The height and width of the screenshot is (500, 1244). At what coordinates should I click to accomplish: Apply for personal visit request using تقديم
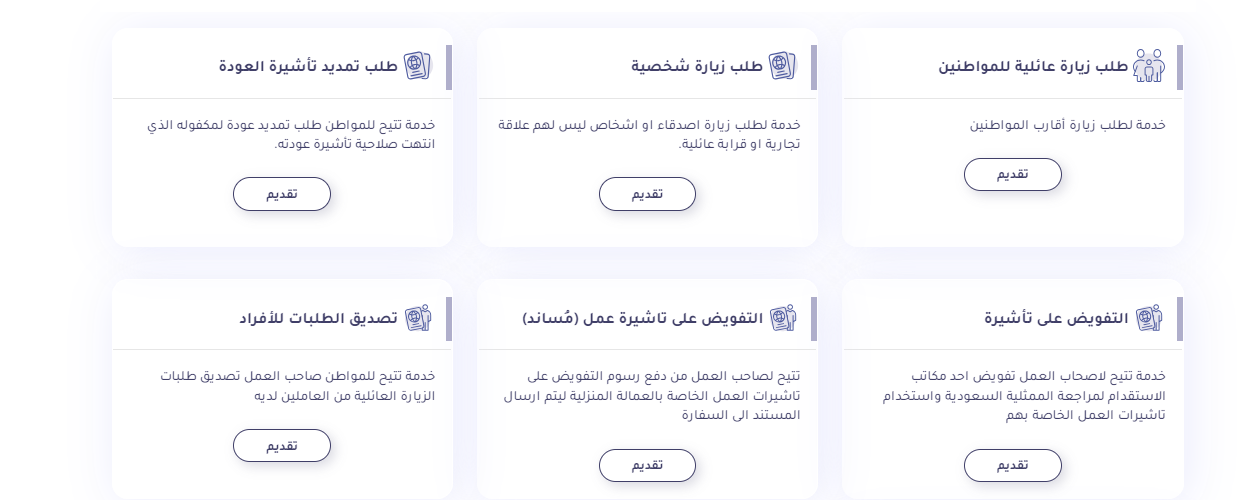point(647,194)
